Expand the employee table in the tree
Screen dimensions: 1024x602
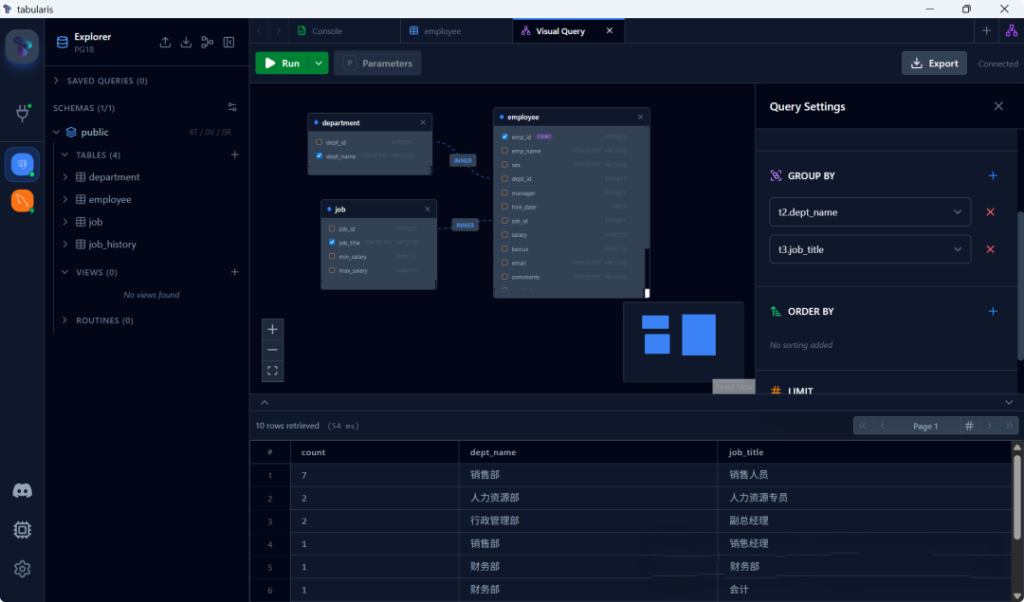[66, 200]
